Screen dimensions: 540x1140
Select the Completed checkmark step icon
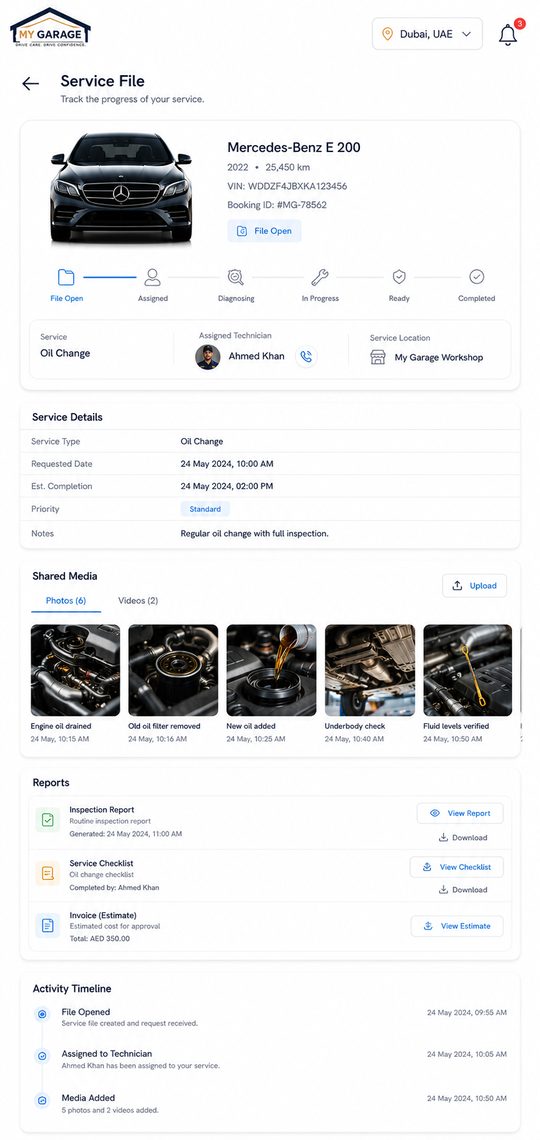coord(477,277)
